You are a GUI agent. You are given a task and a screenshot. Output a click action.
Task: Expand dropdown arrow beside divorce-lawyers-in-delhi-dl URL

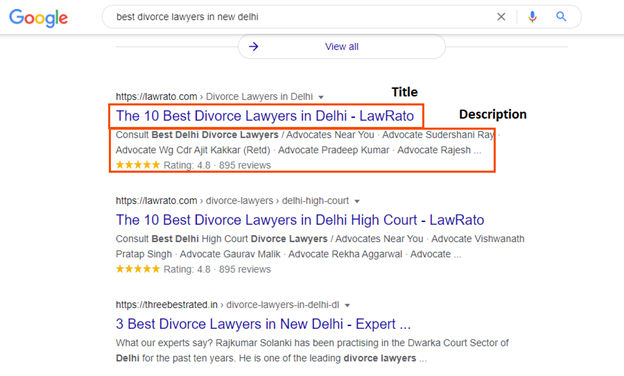pos(347,306)
